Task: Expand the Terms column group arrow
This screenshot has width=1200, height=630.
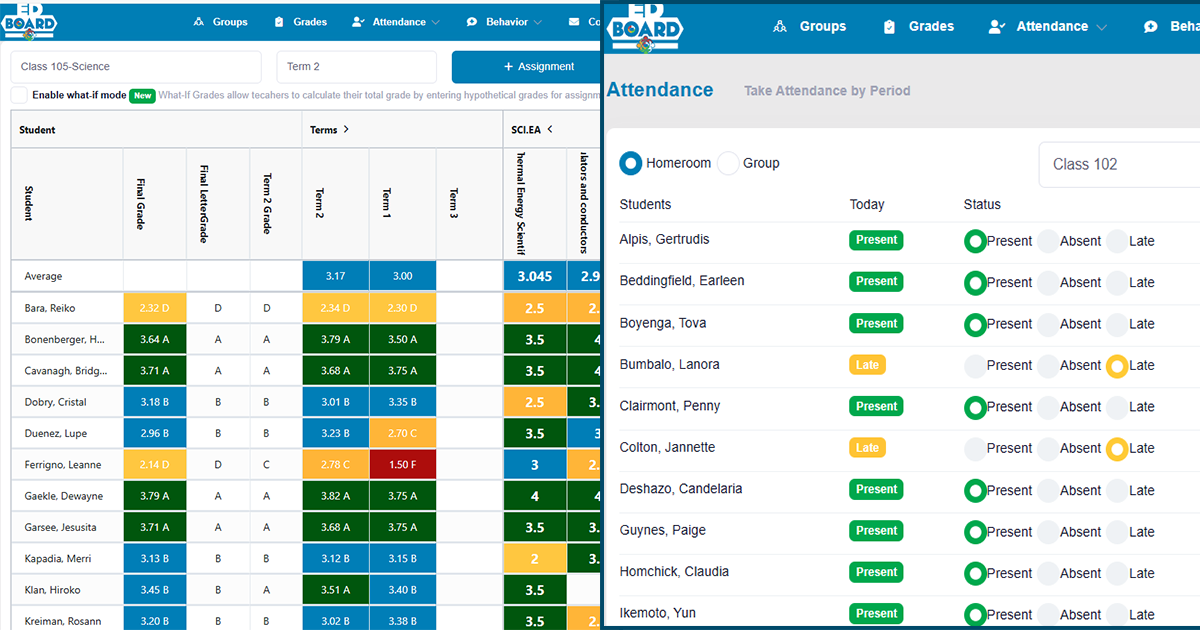Action: (346, 130)
